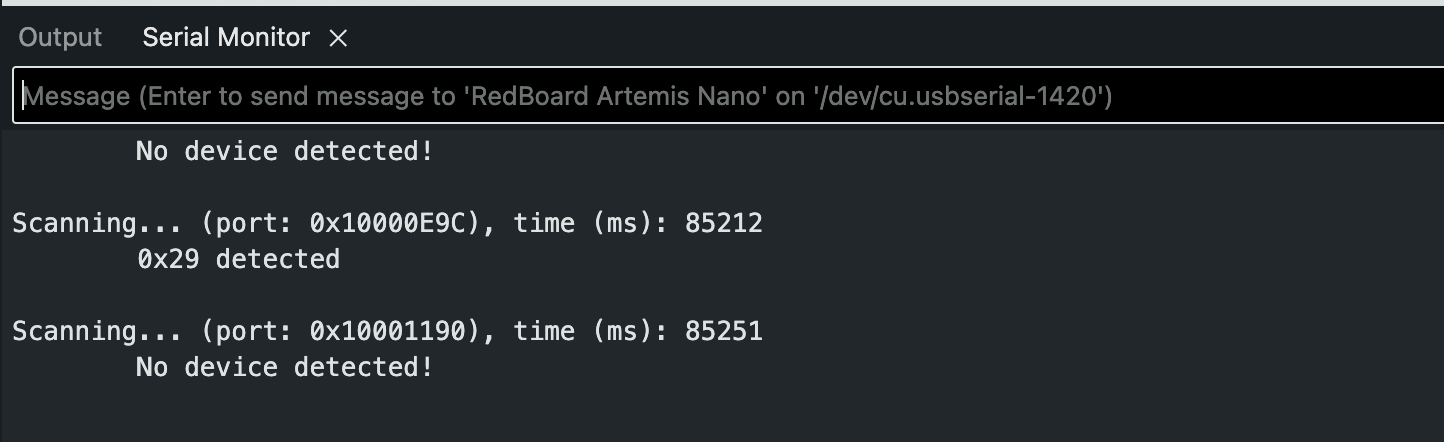Close the Serial Monitor tab
Image resolution: width=1444 pixels, height=442 pixels.
pyautogui.click(x=338, y=38)
